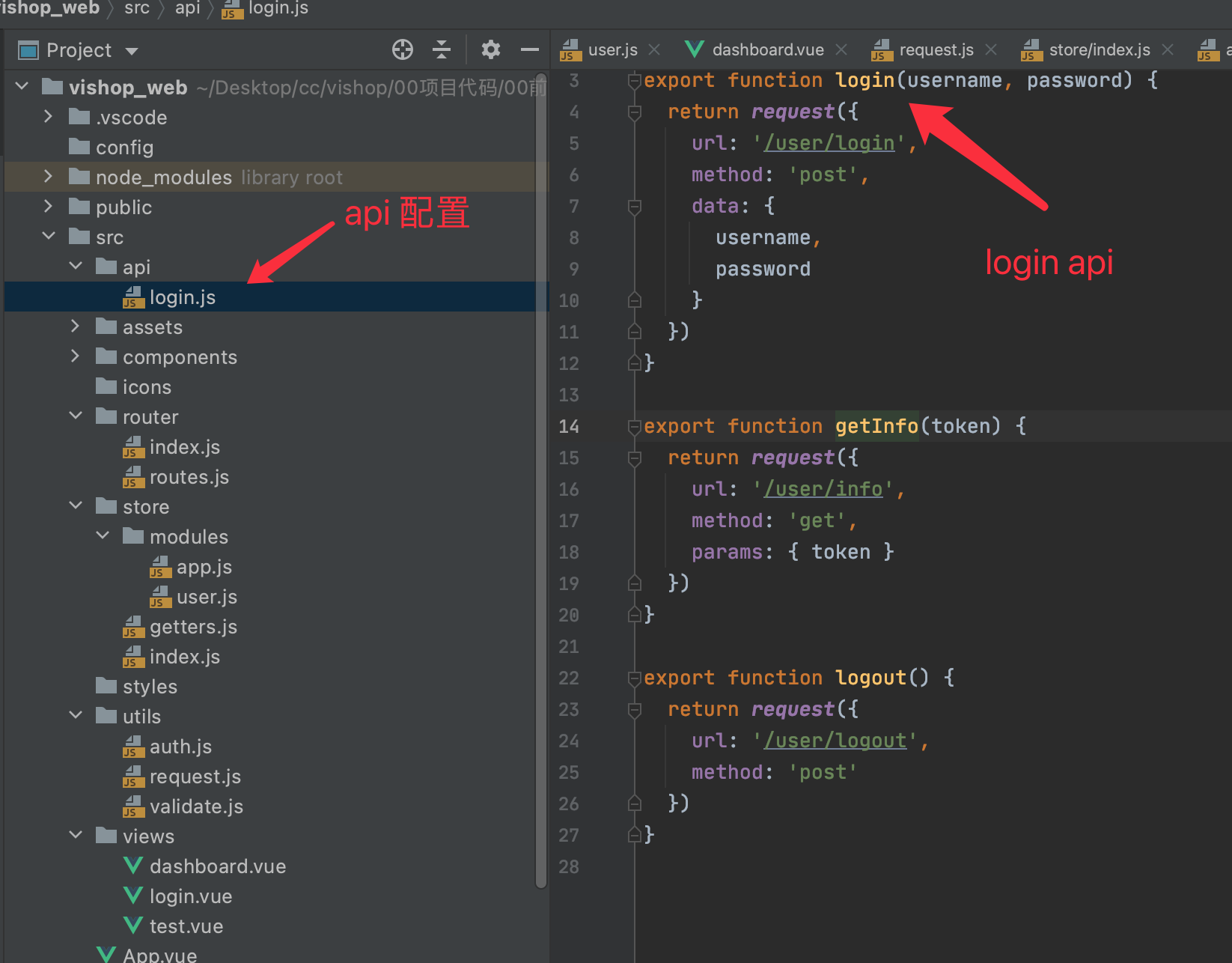
Task: Expand the .vscode folder
Action: pos(49,117)
